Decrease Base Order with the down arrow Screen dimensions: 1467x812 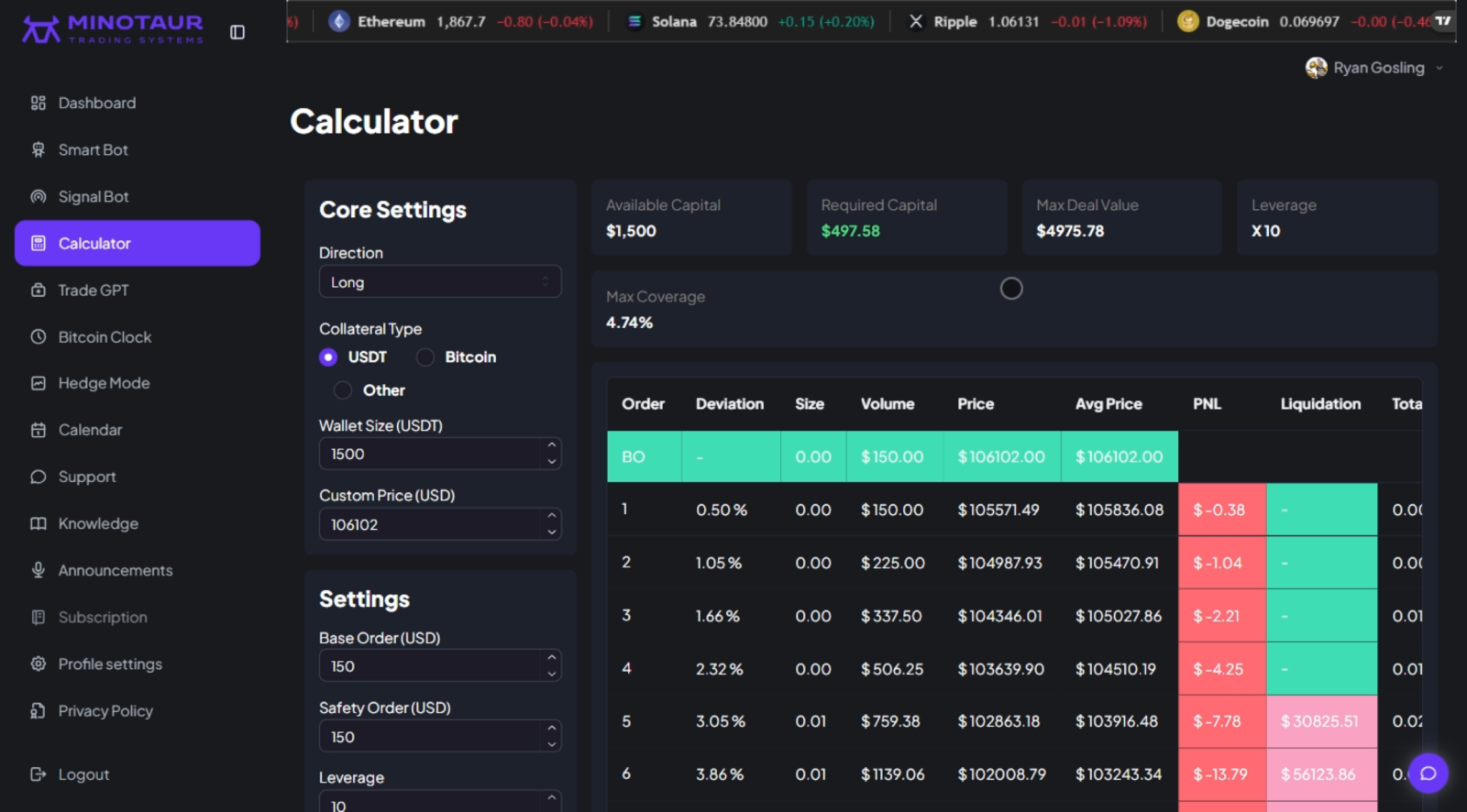tap(552, 674)
